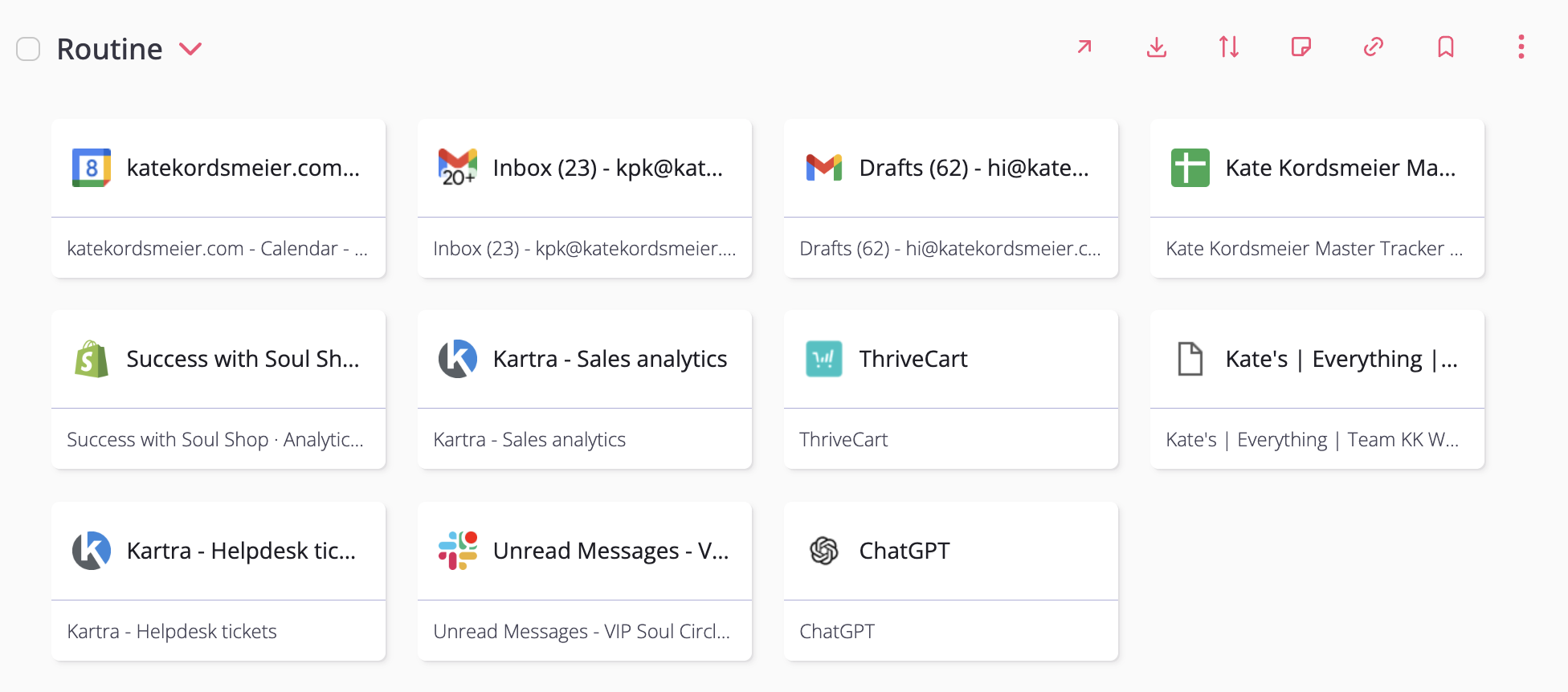Screen dimensions: 1568x692
Task: Open the ChatGPT card
Action: click(x=951, y=581)
